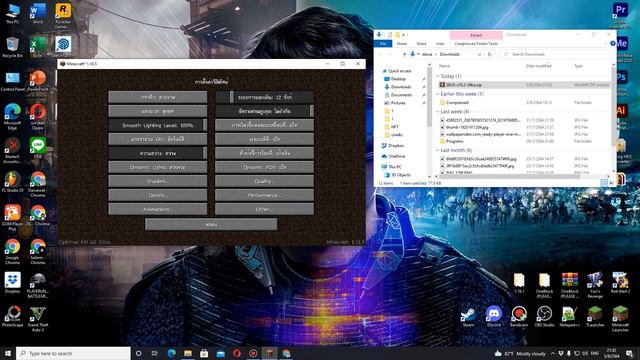640x360 pixels.
Task: Open the OBS Studio desktop shortcut
Action: (x=544, y=317)
